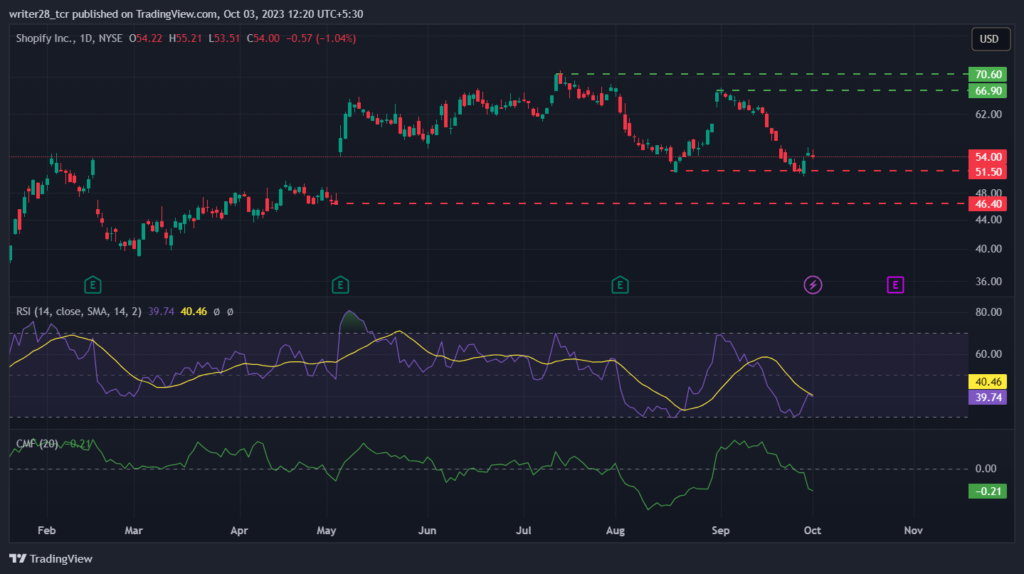Click the TradingView logo
1024x574 pixels.
51,558
